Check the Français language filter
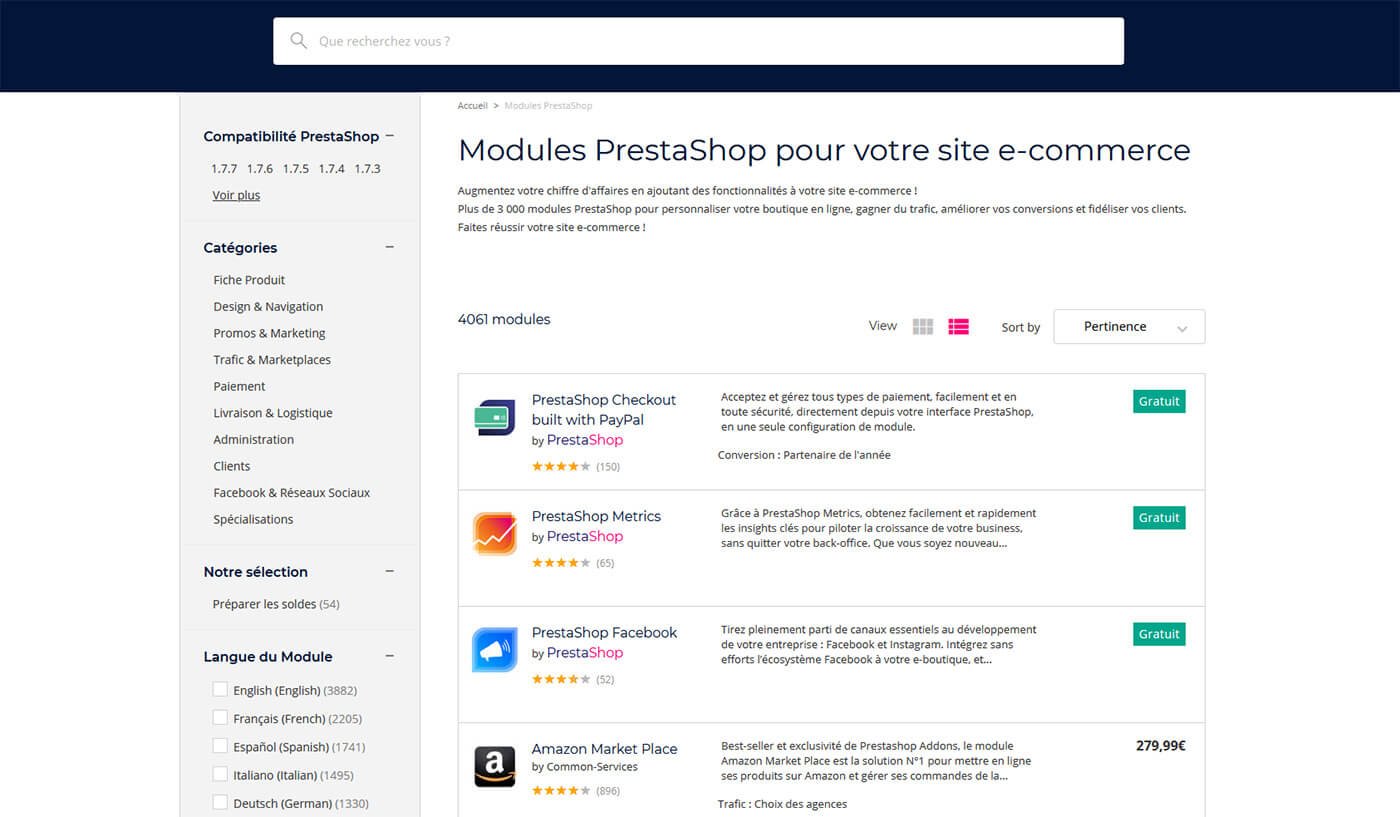Viewport: 1400px width, 817px height. (x=220, y=717)
